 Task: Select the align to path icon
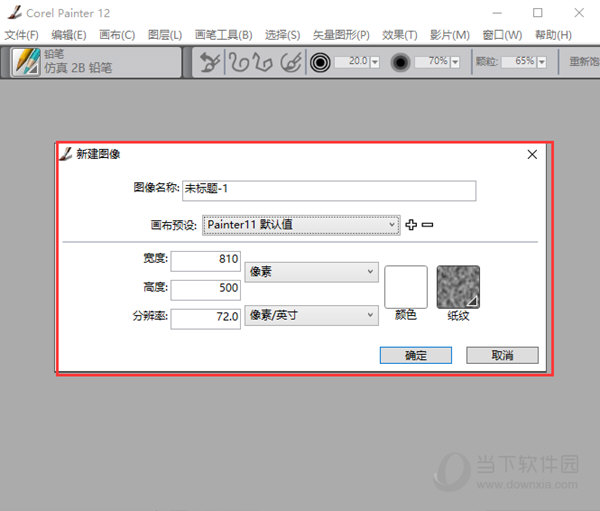coord(291,62)
